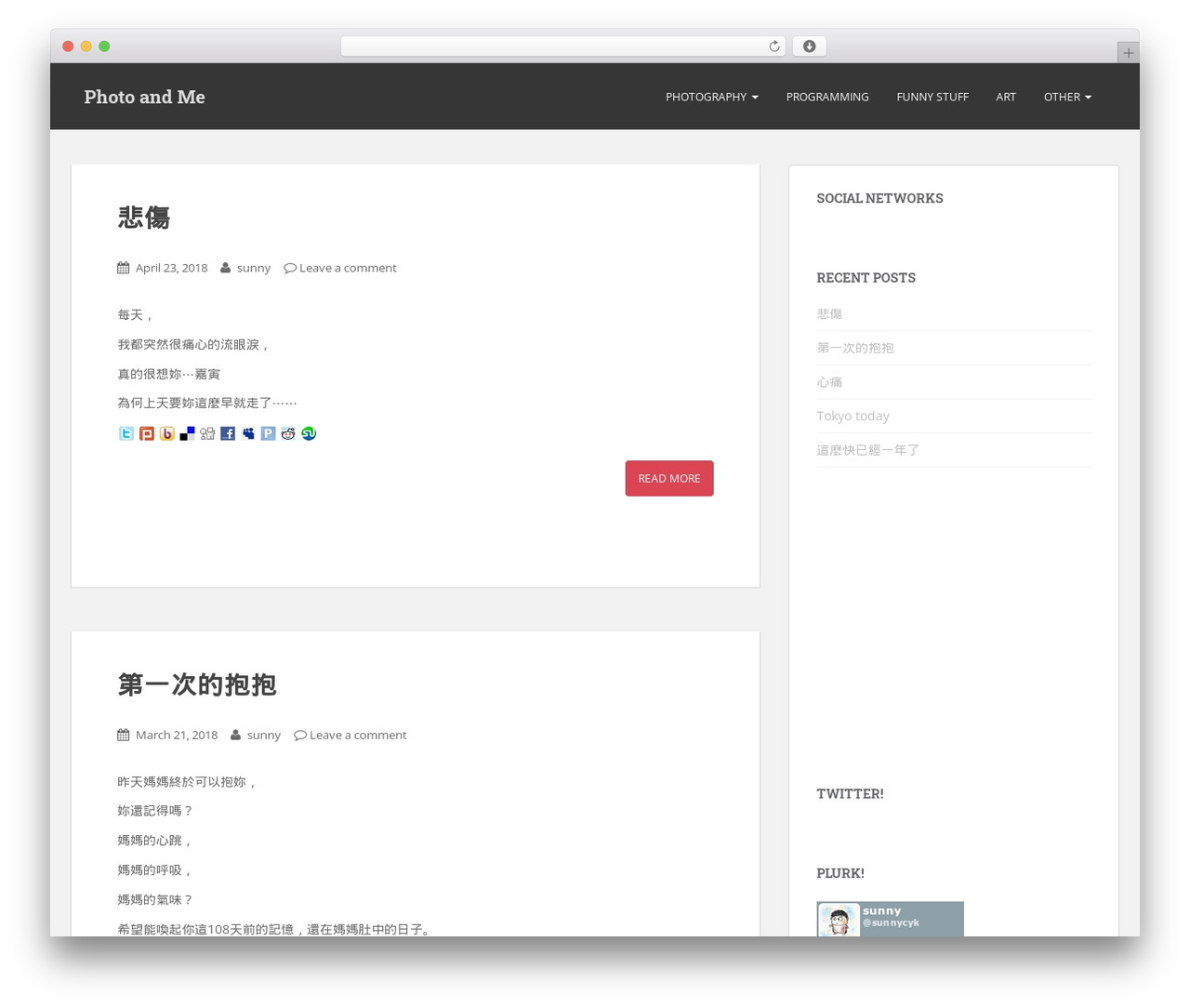View author sunny on March 21 post

click(x=264, y=735)
